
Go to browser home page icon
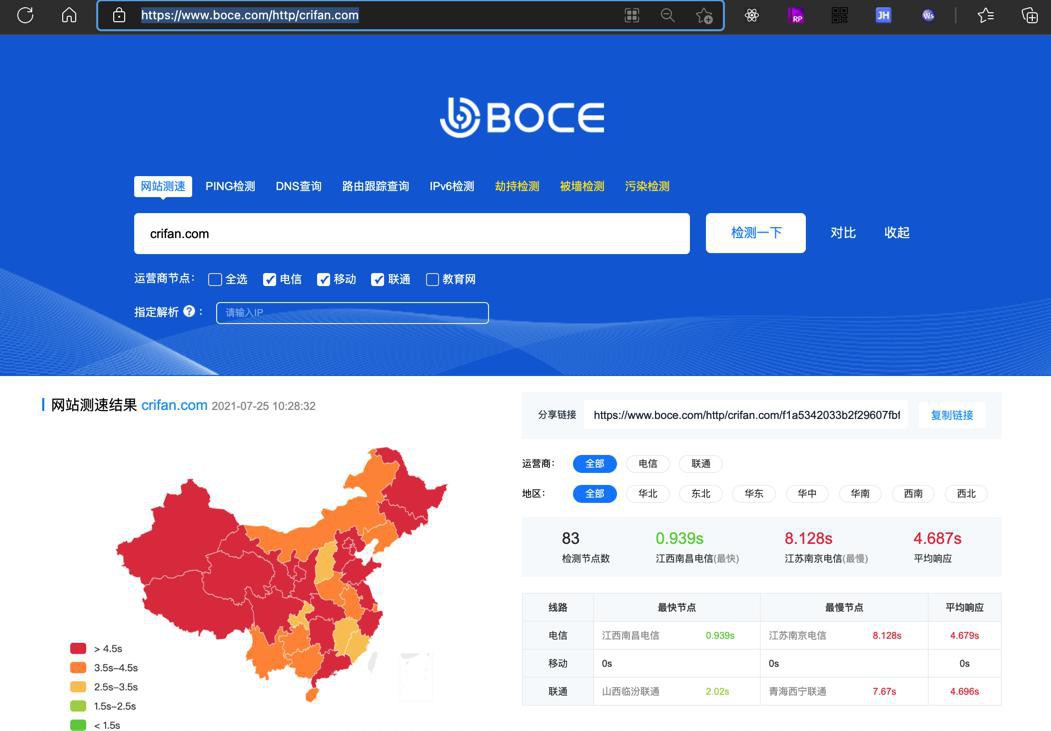(x=69, y=15)
